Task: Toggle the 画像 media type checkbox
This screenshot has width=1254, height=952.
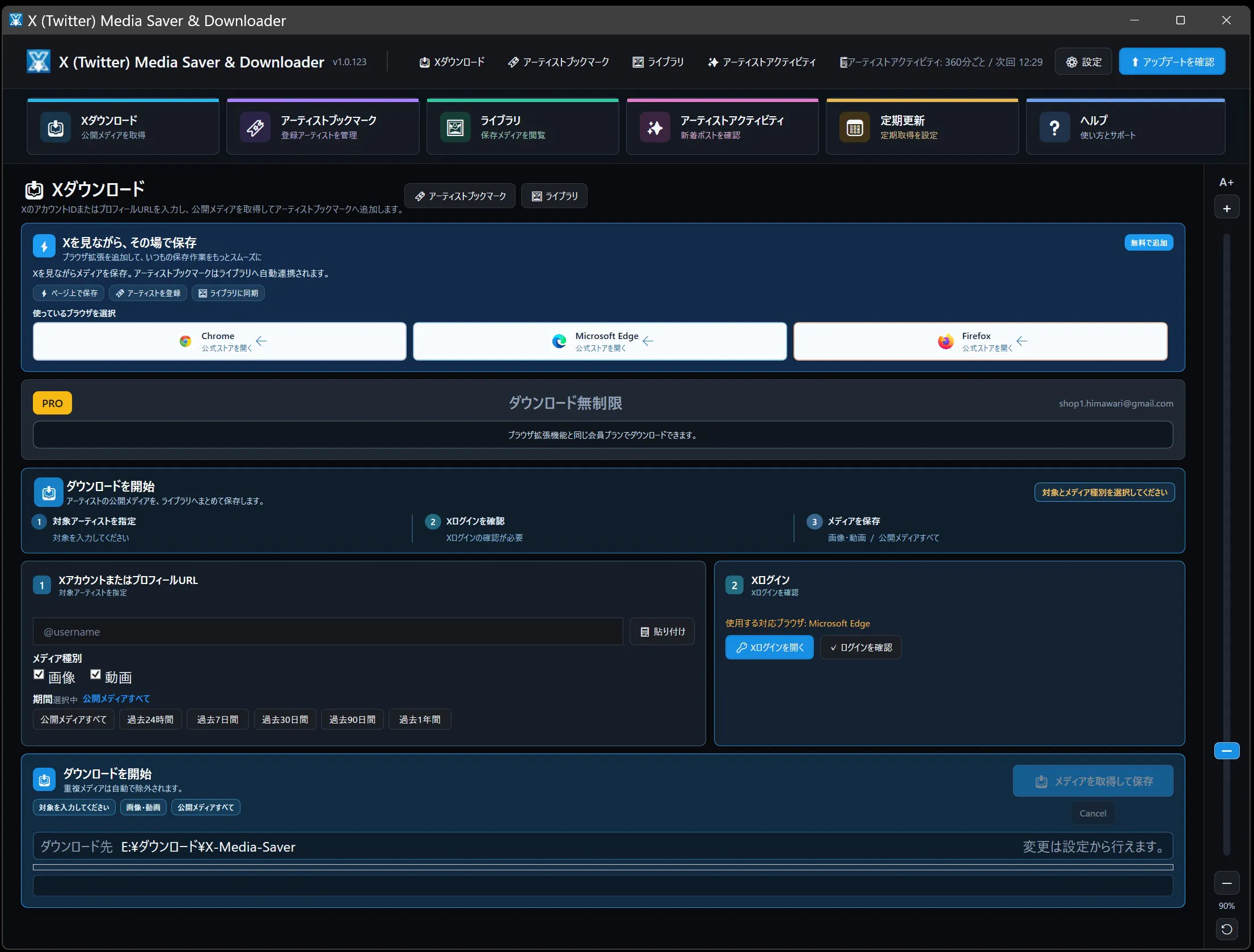Action: tap(39, 675)
